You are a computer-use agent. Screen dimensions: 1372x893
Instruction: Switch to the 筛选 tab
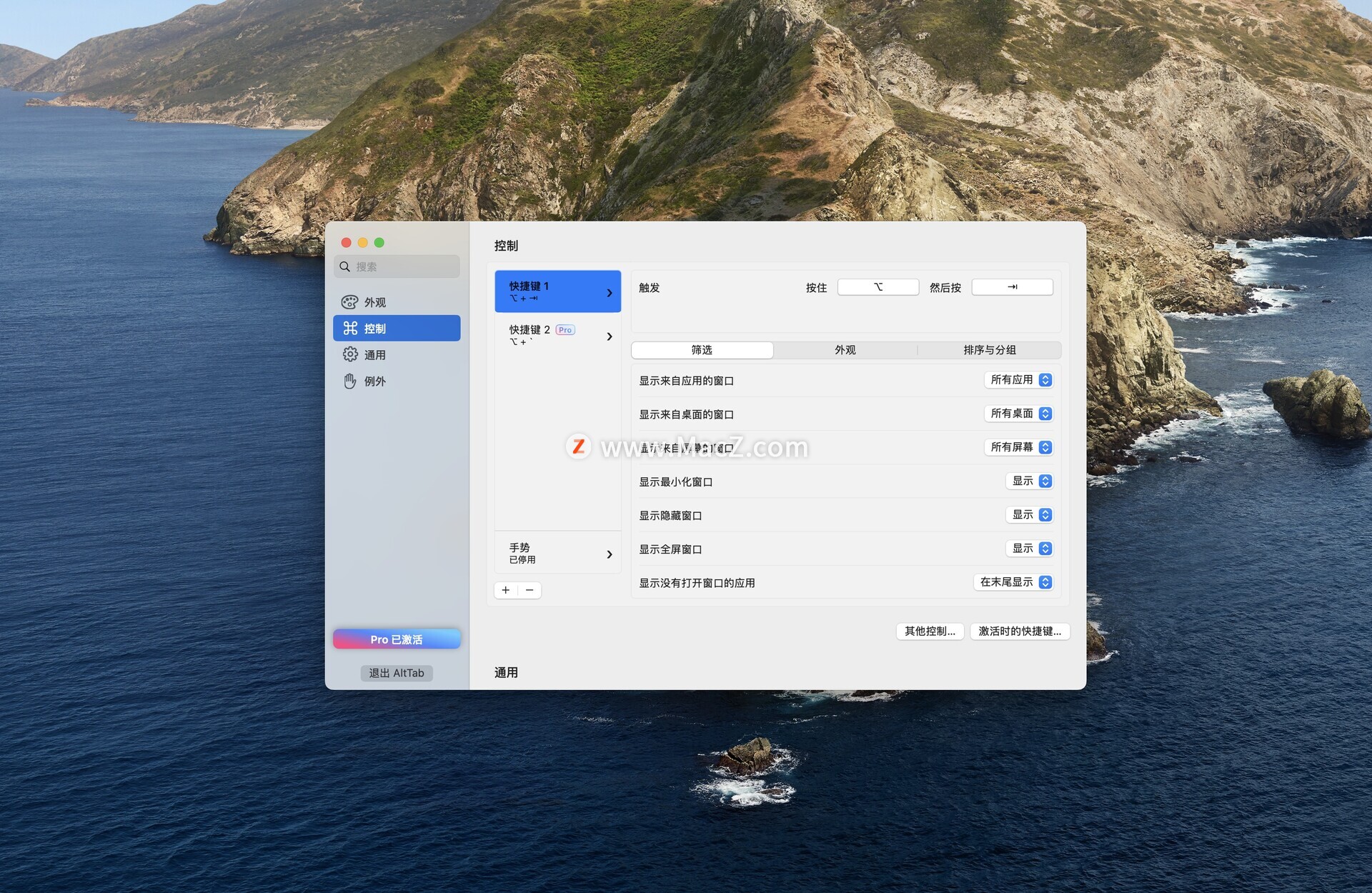click(702, 350)
